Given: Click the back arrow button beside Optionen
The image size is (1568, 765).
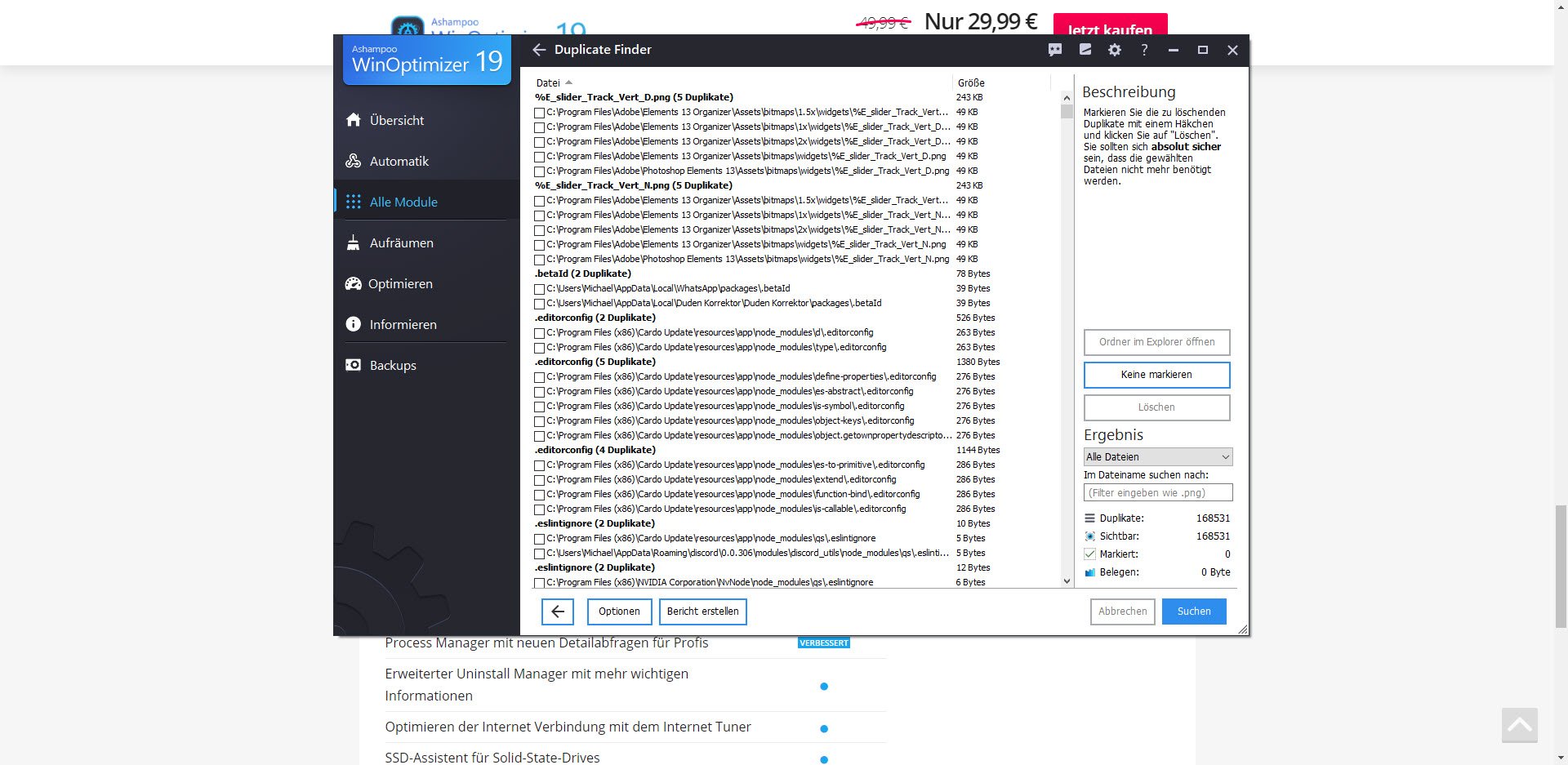Looking at the screenshot, I should coord(558,612).
